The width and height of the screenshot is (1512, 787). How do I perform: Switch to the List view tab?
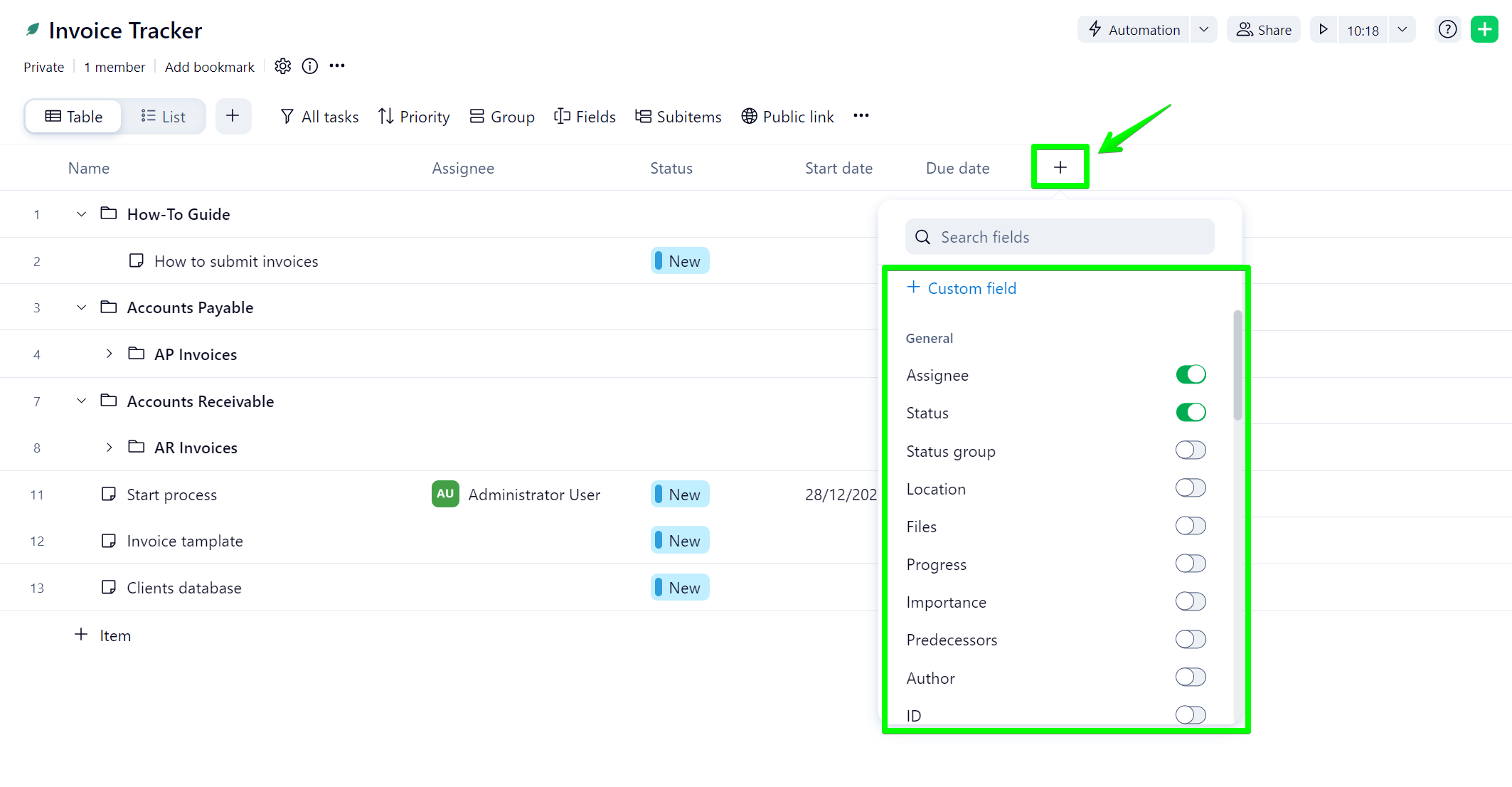click(164, 117)
